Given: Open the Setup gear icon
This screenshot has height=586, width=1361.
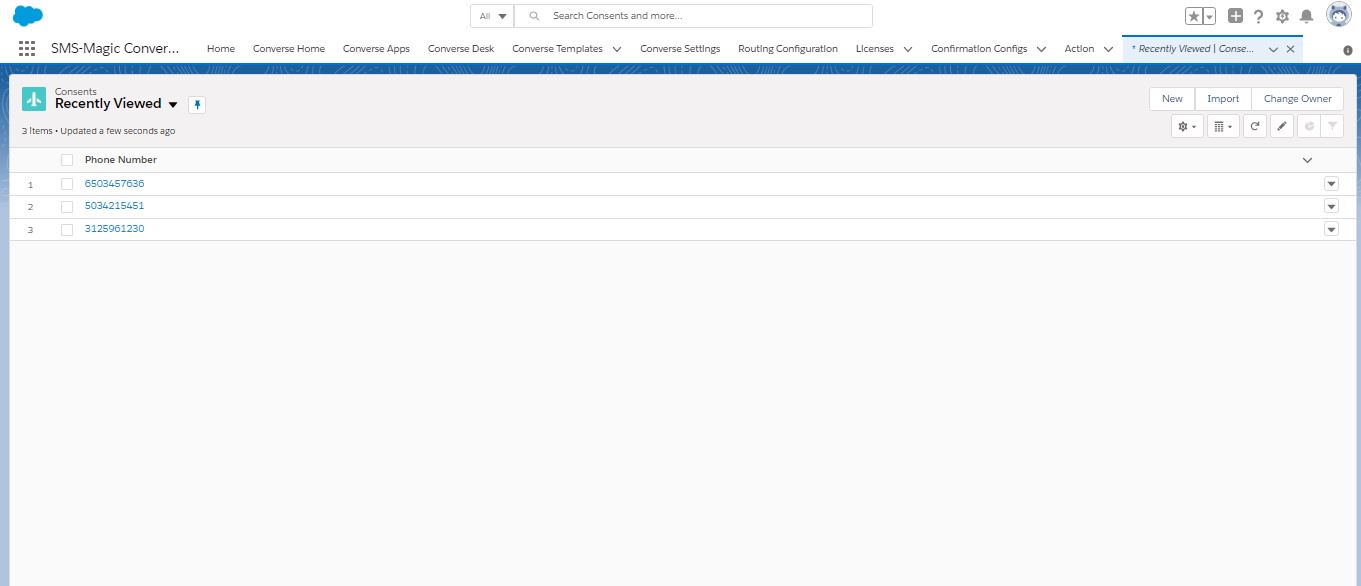Looking at the screenshot, I should (x=1282, y=16).
